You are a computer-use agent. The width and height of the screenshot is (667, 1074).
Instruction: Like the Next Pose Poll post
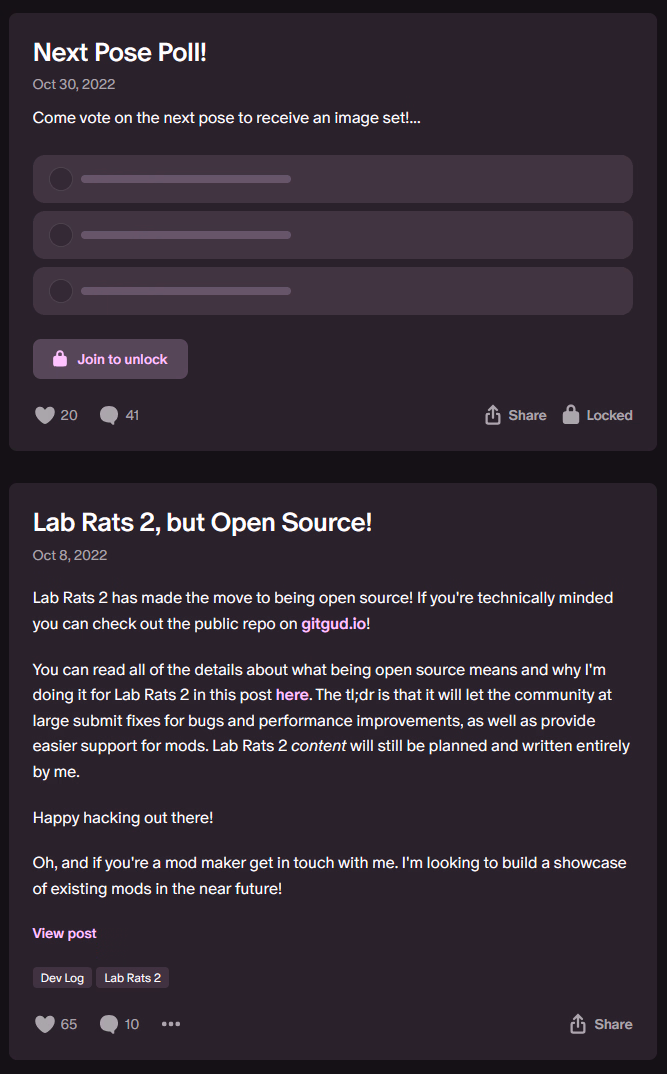(45, 415)
